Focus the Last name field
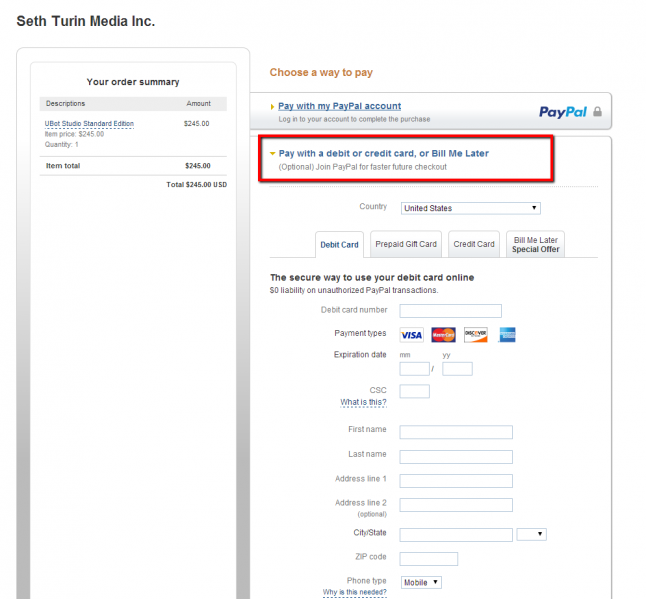646x599 pixels. point(456,457)
